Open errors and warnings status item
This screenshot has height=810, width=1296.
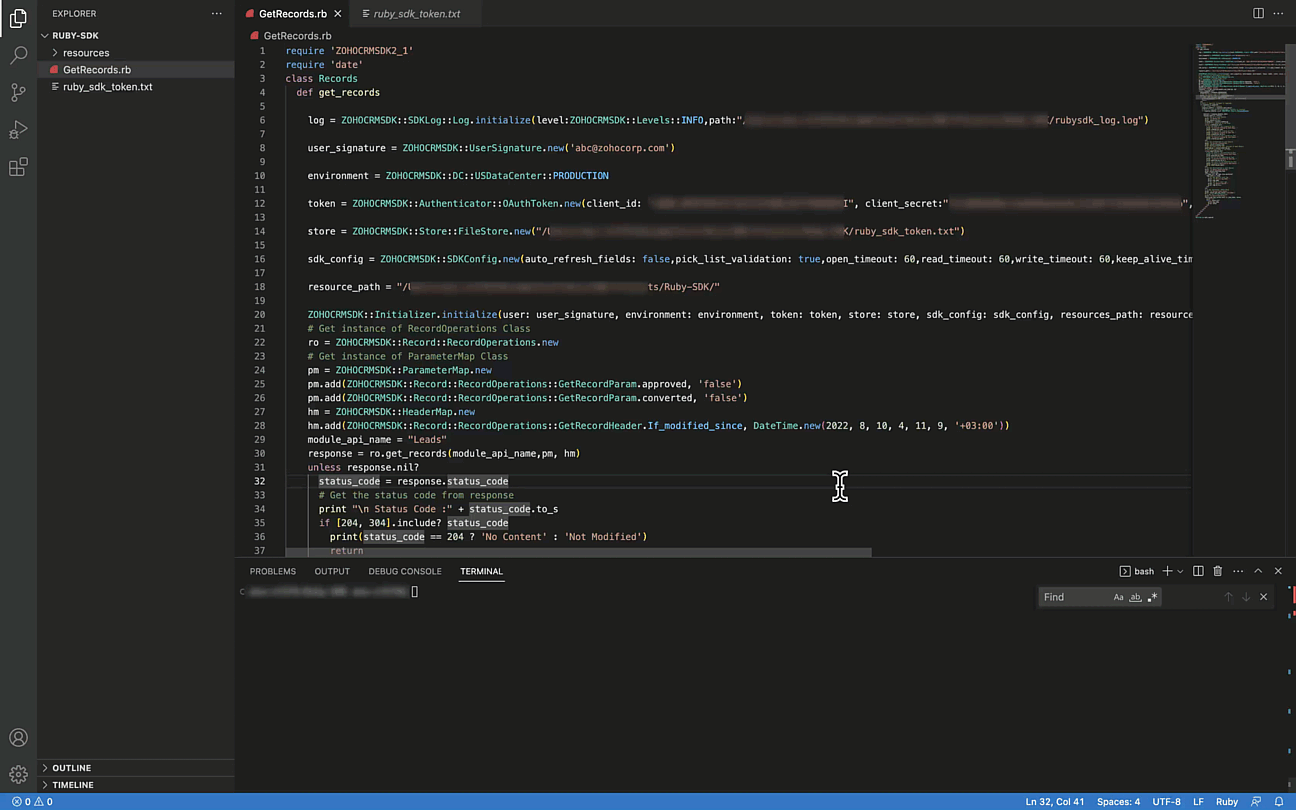pos(32,802)
